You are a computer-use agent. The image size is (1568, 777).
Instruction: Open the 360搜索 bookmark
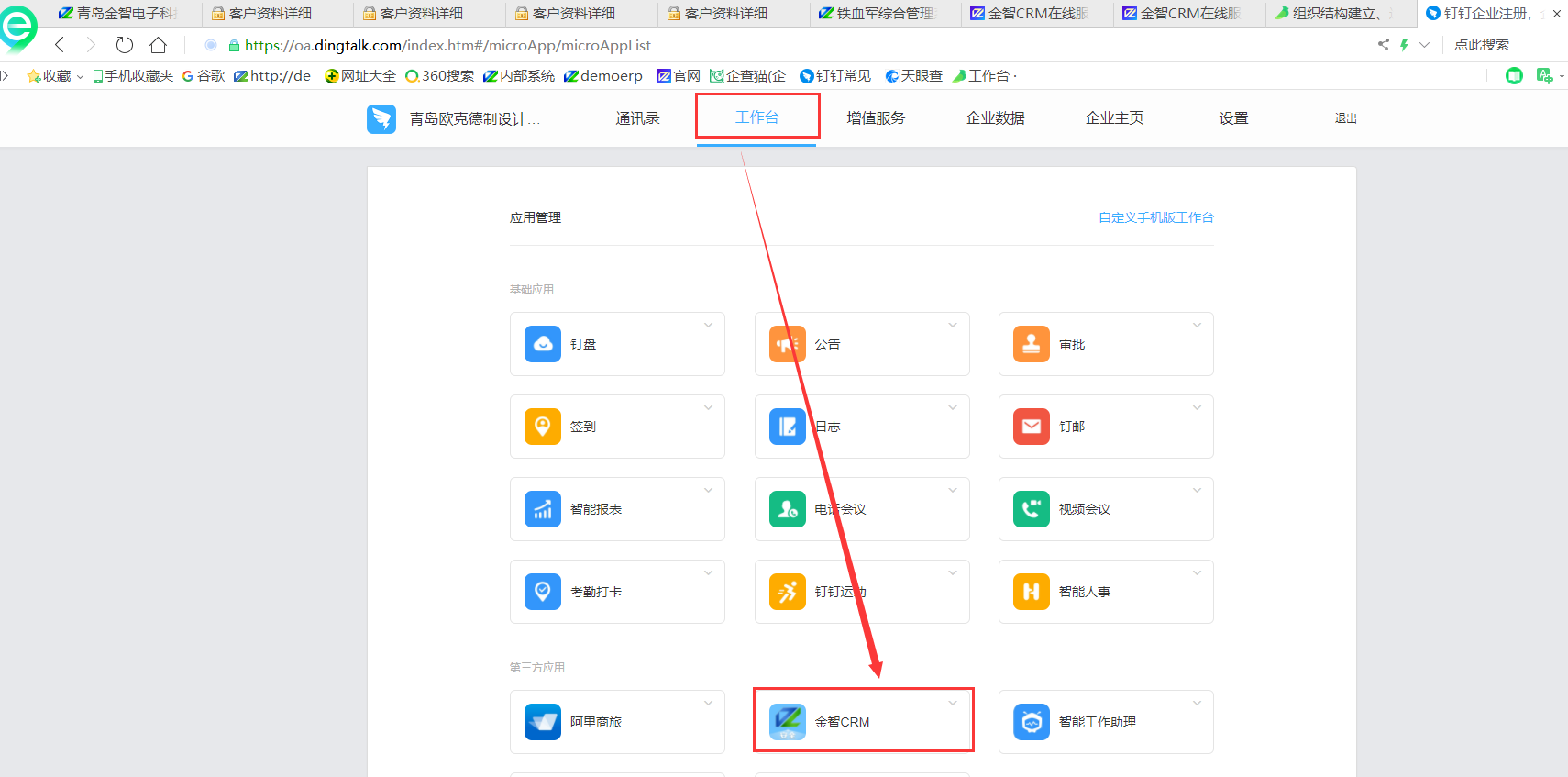439,75
